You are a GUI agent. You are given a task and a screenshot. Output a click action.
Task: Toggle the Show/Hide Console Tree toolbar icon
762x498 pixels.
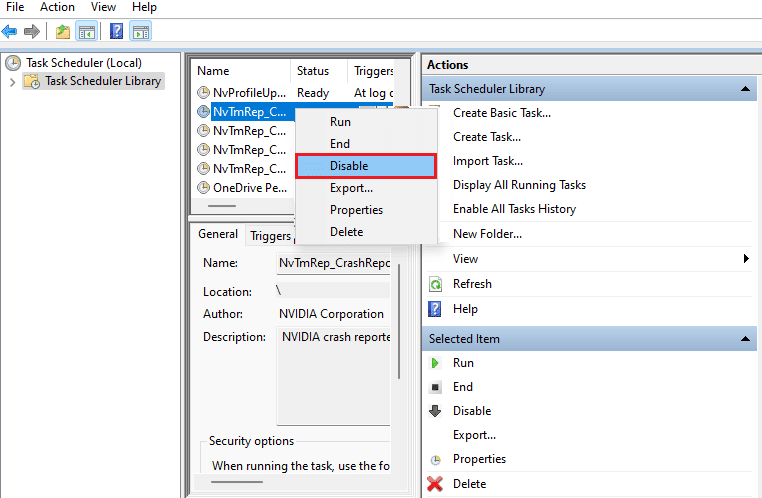(x=87, y=32)
